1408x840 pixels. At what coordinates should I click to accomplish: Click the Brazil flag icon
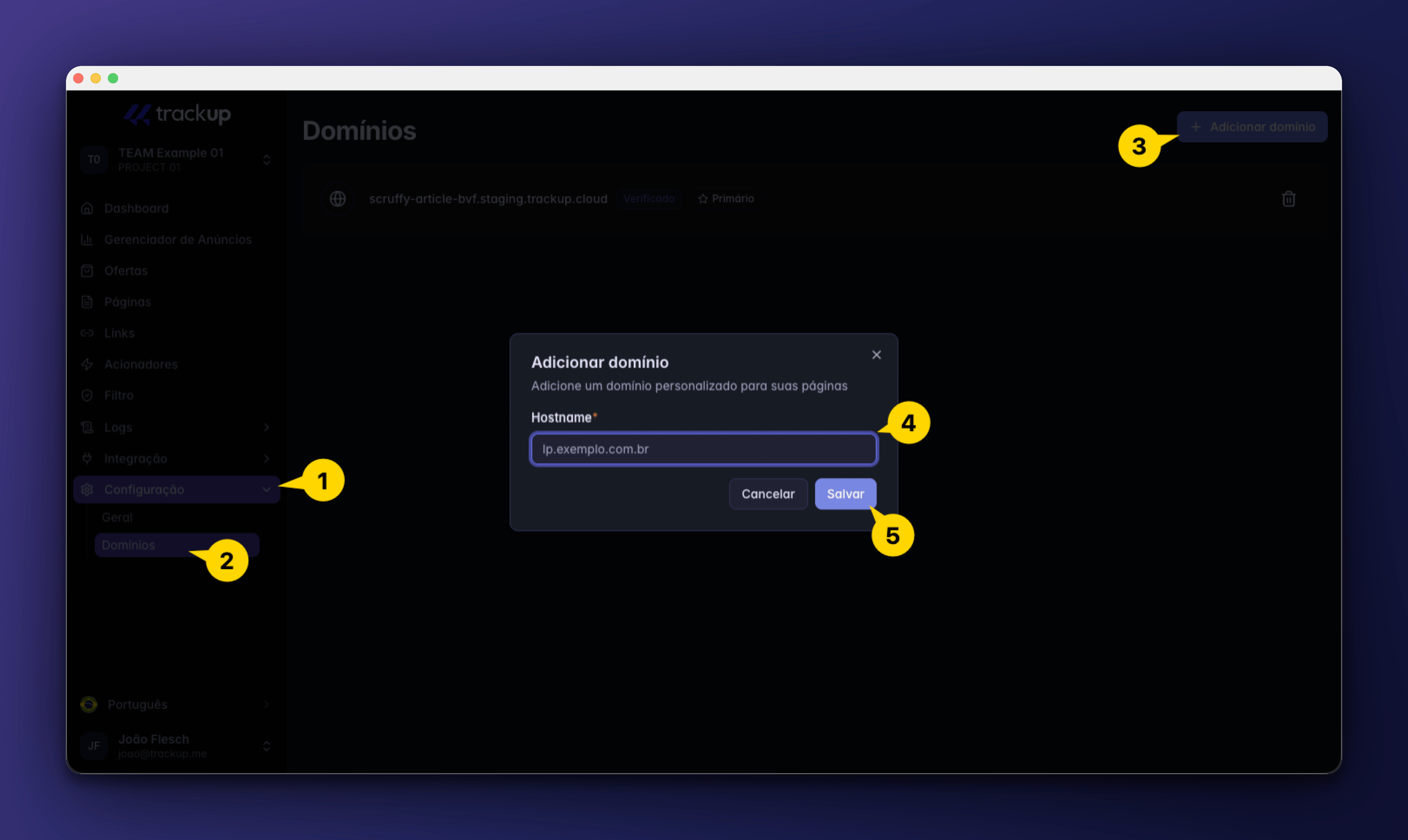[x=89, y=705]
